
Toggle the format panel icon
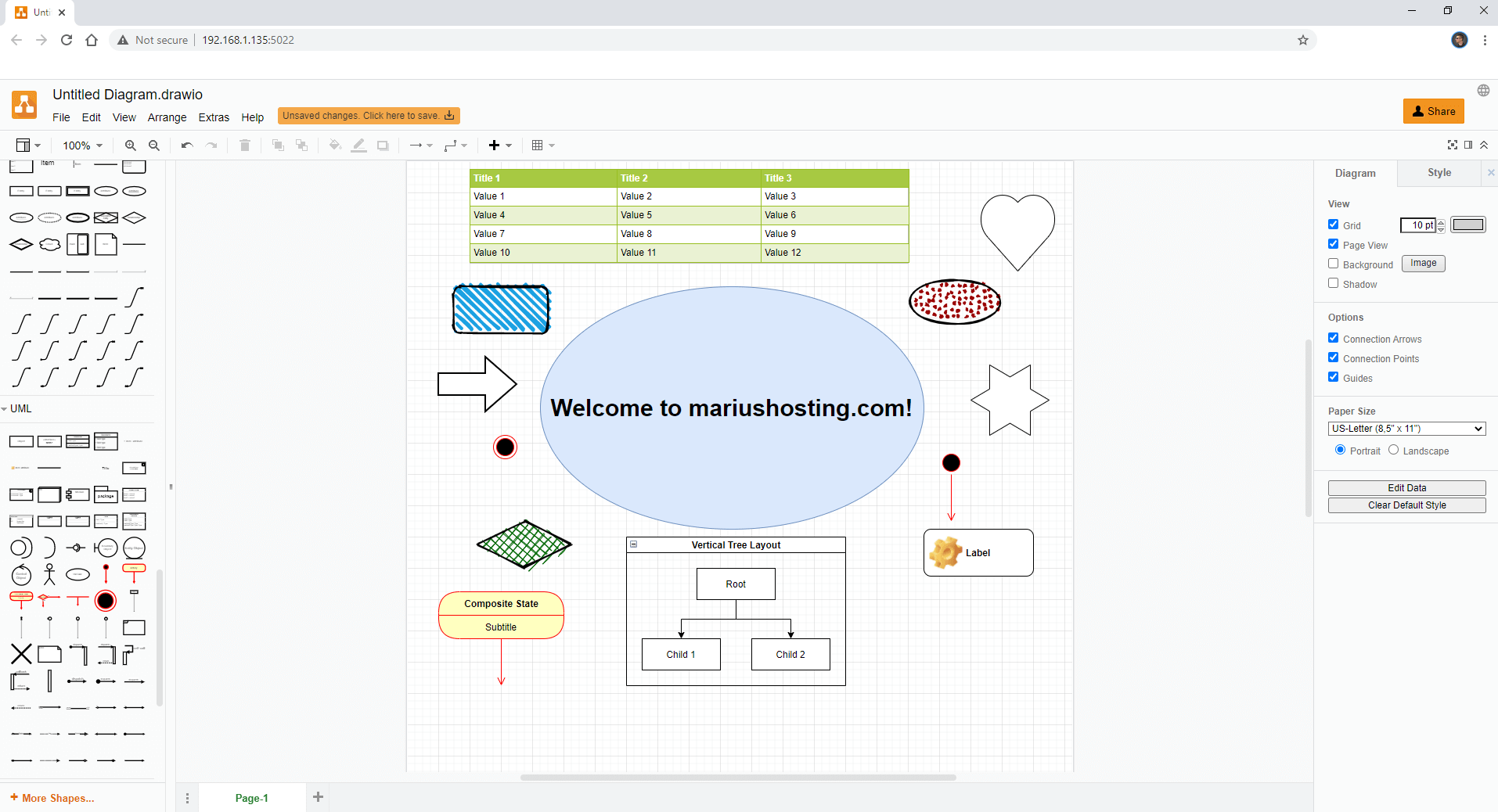(x=1468, y=145)
